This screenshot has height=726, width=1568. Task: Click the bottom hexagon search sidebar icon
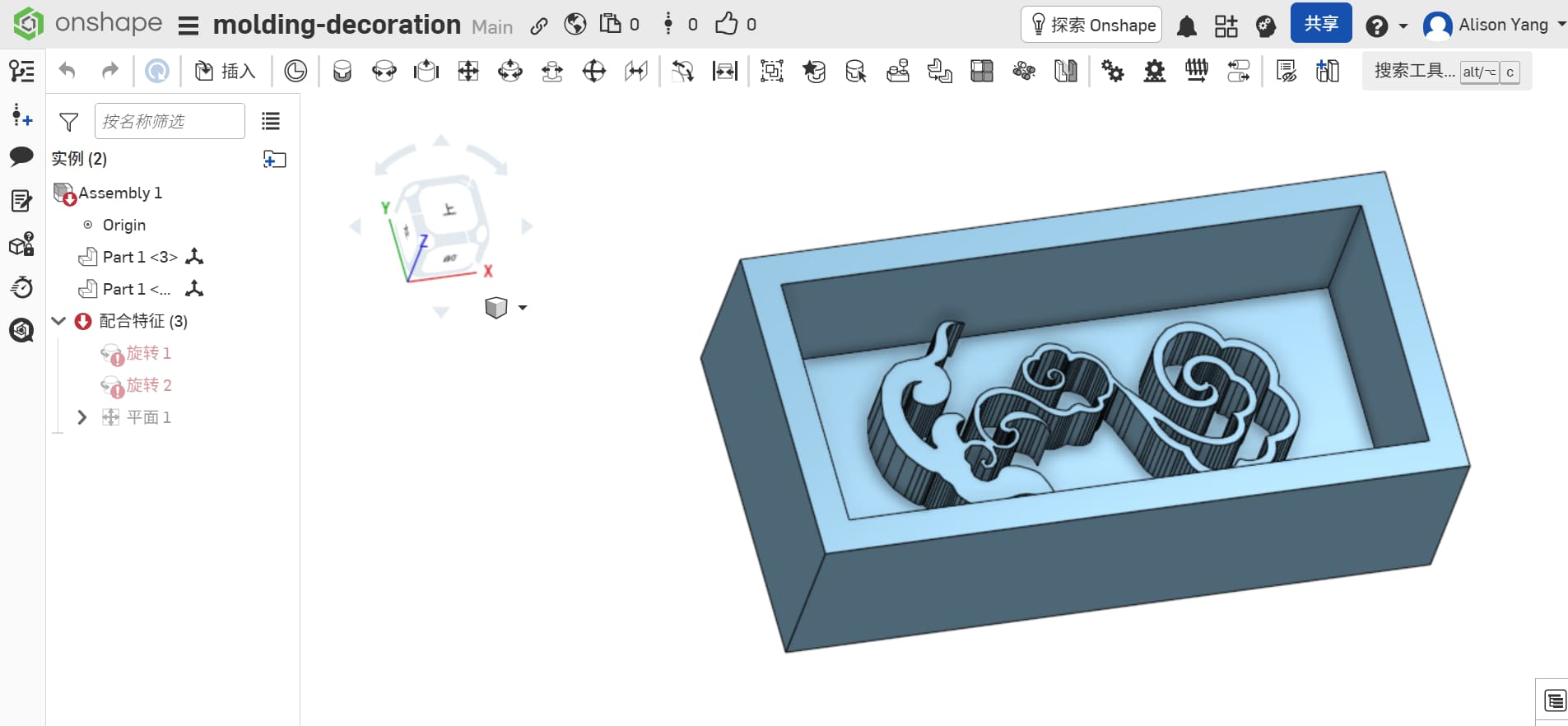click(x=22, y=331)
